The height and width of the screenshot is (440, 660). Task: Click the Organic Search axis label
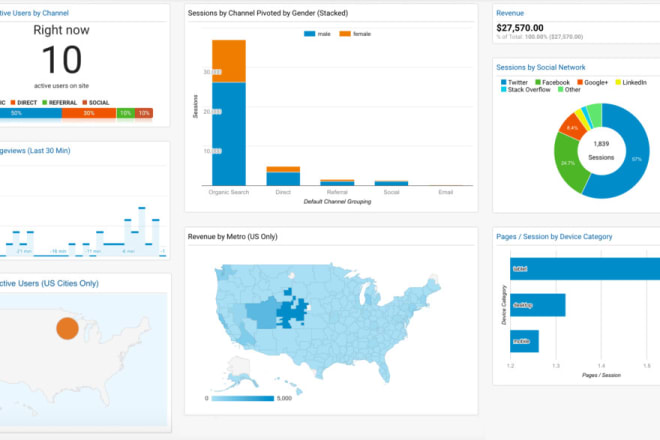point(229,192)
